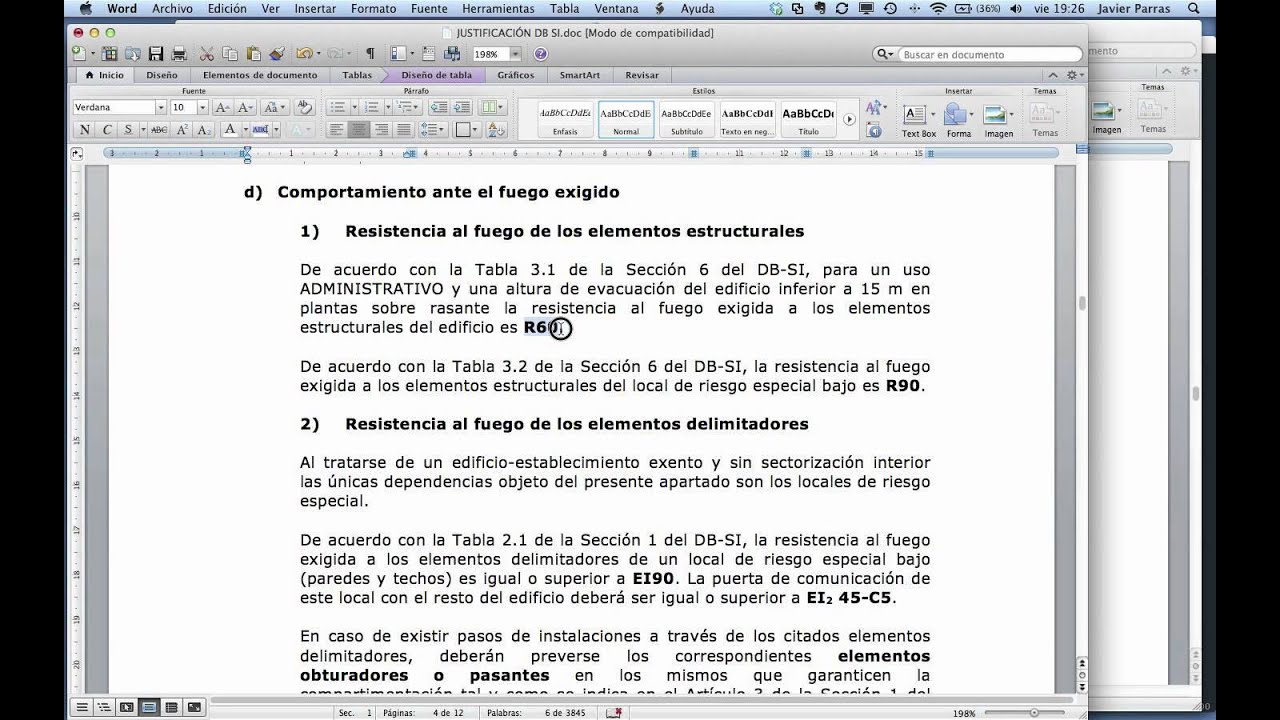The image size is (1280, 720).
Task: Switch to the SmartArt tab
Action: pyautogui.click(x=579, y=75)
